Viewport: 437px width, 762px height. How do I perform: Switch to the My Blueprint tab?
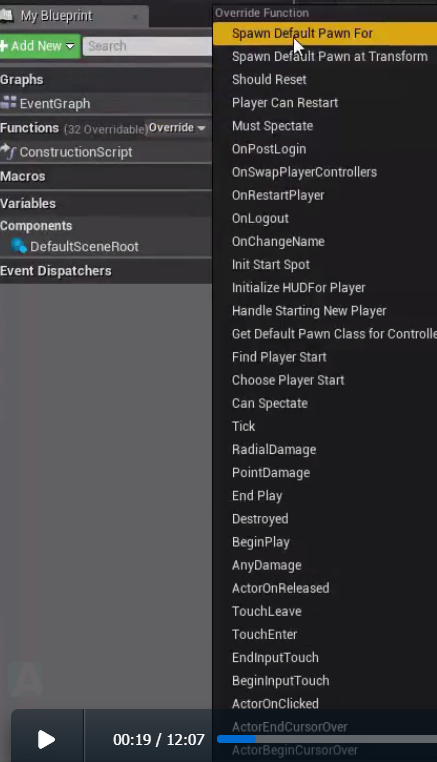pyautogui.click(x=73, y=16)
